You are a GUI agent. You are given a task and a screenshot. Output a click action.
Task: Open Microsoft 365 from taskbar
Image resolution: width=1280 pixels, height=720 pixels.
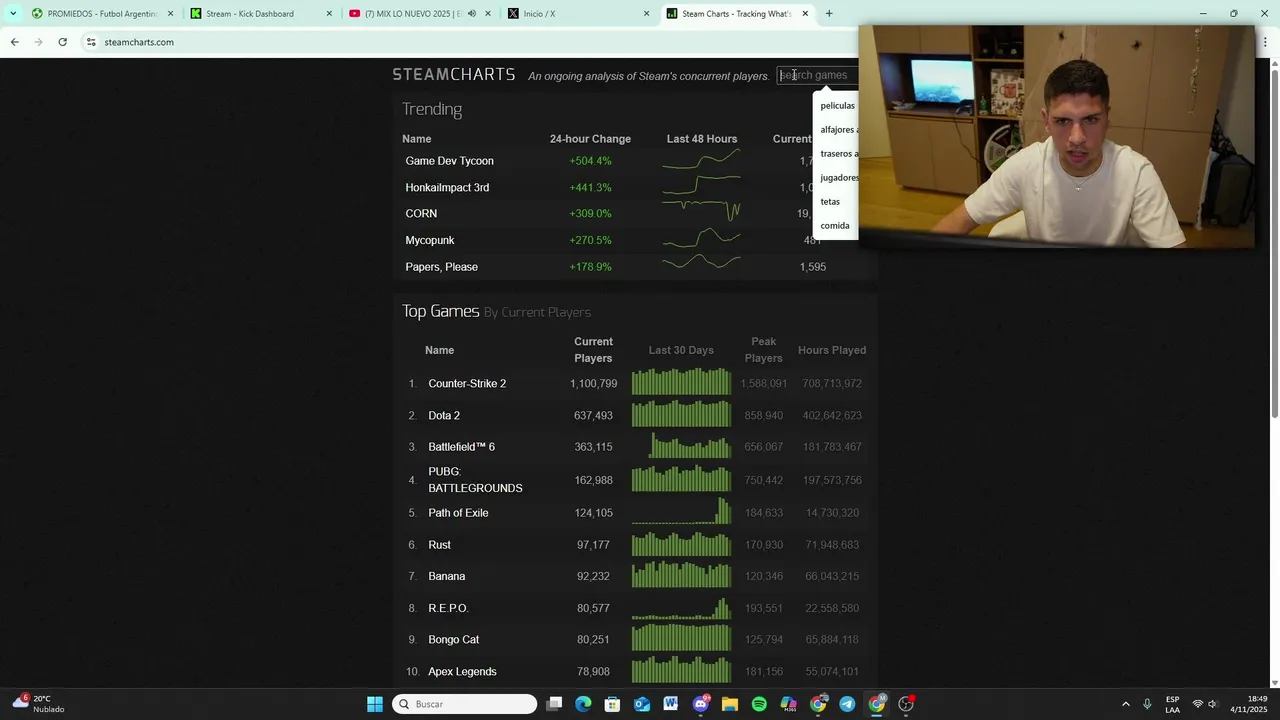tap(788, 704)
